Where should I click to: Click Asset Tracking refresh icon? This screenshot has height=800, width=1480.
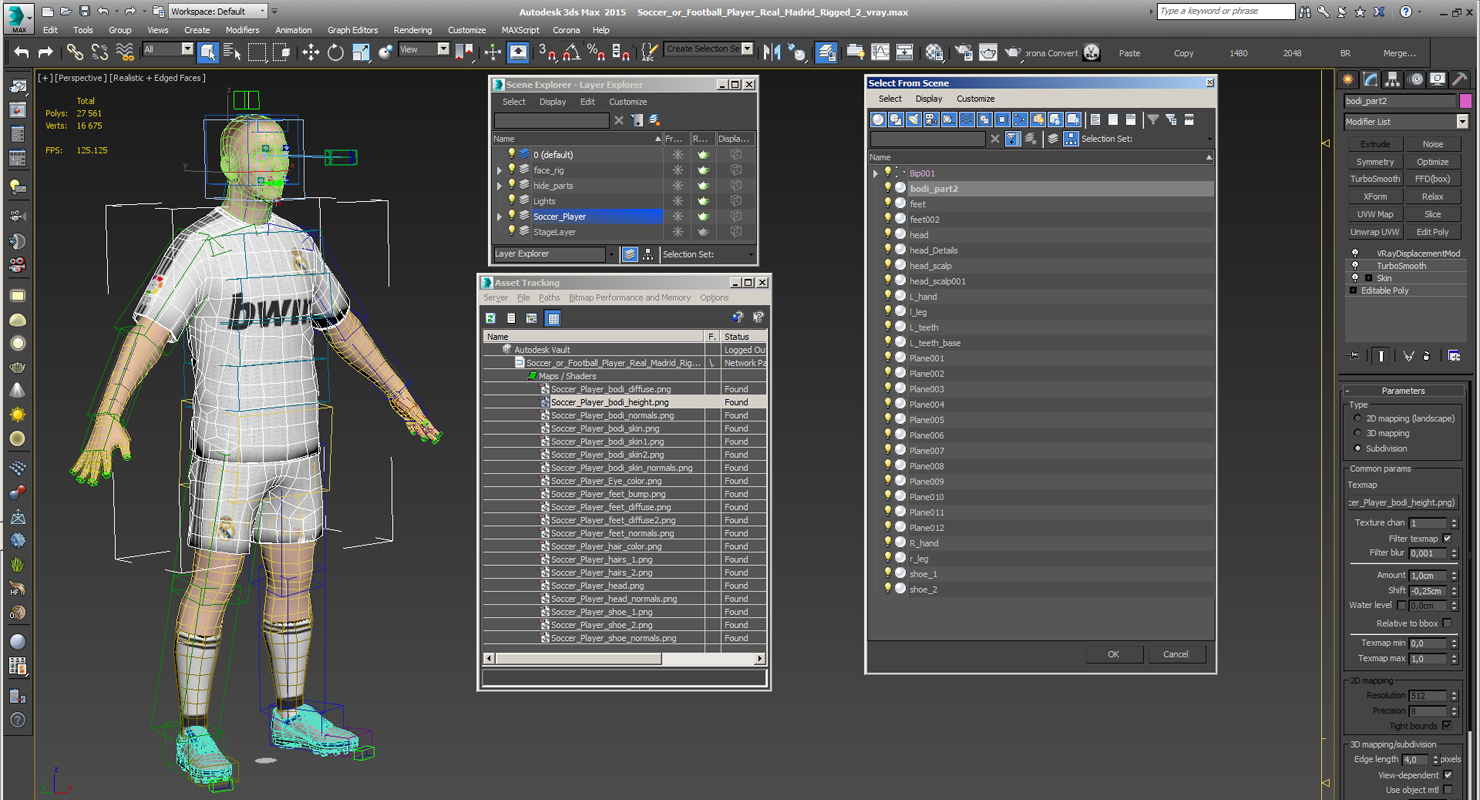tap(491, 318)
